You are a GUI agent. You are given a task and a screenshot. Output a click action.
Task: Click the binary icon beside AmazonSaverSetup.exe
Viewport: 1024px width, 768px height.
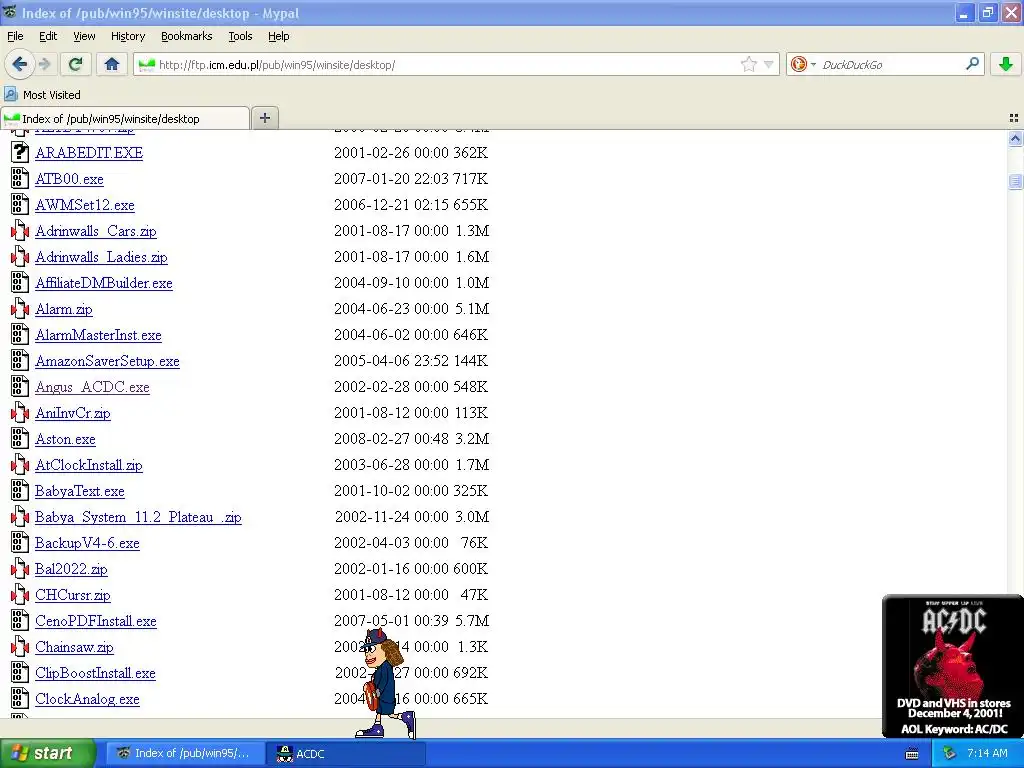click(x=20, y=360)
